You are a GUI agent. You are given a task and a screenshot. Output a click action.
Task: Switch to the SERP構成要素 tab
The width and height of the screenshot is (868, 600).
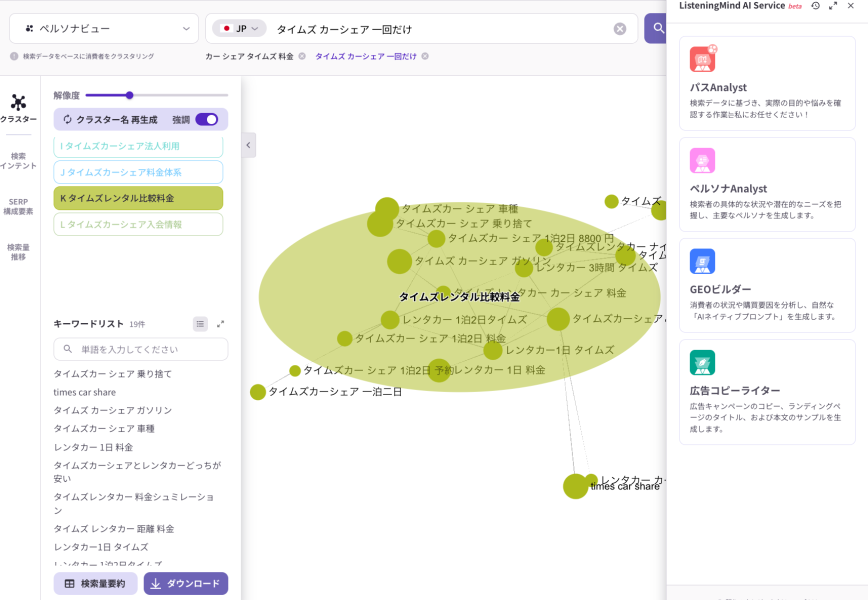[18, 206]
